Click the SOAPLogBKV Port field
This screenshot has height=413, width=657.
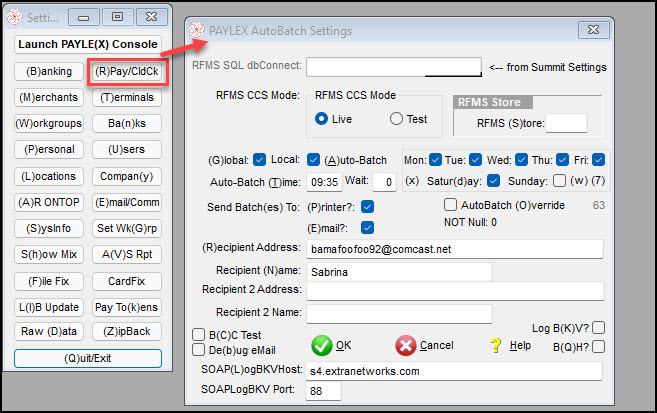[325, 390]
